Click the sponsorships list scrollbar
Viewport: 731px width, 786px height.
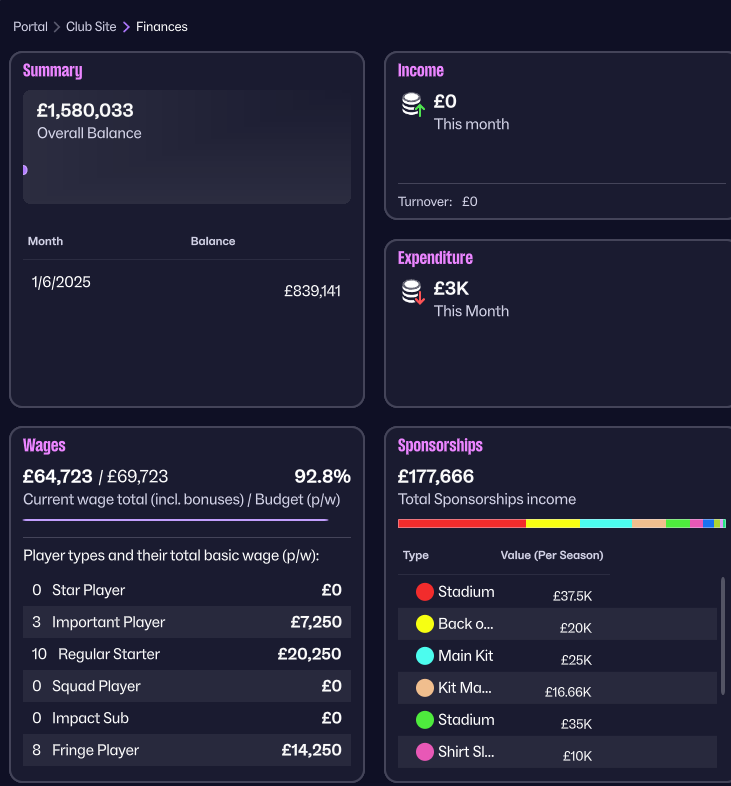[722, 636]
